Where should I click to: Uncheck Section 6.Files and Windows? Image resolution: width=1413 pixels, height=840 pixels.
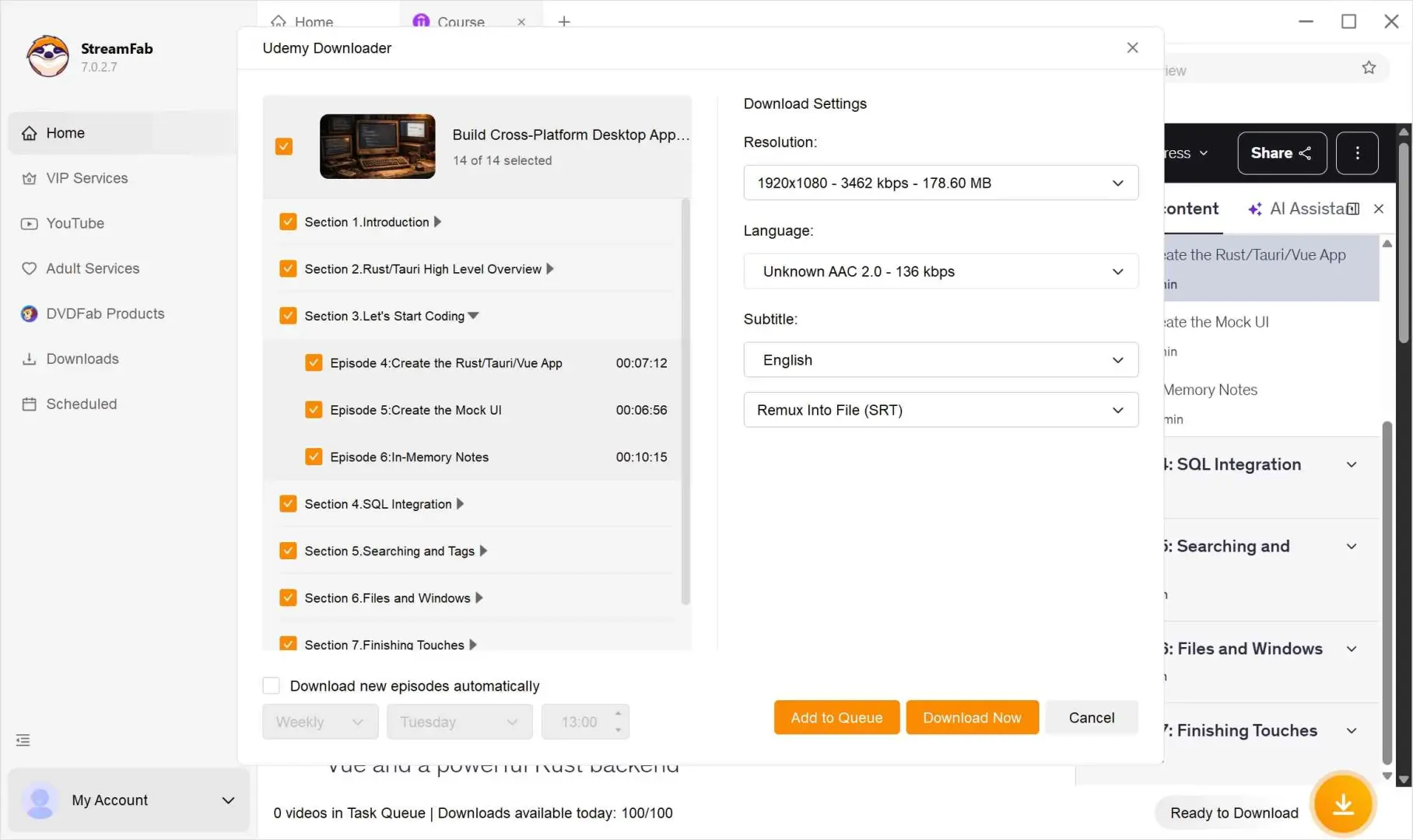click(288, 597)
